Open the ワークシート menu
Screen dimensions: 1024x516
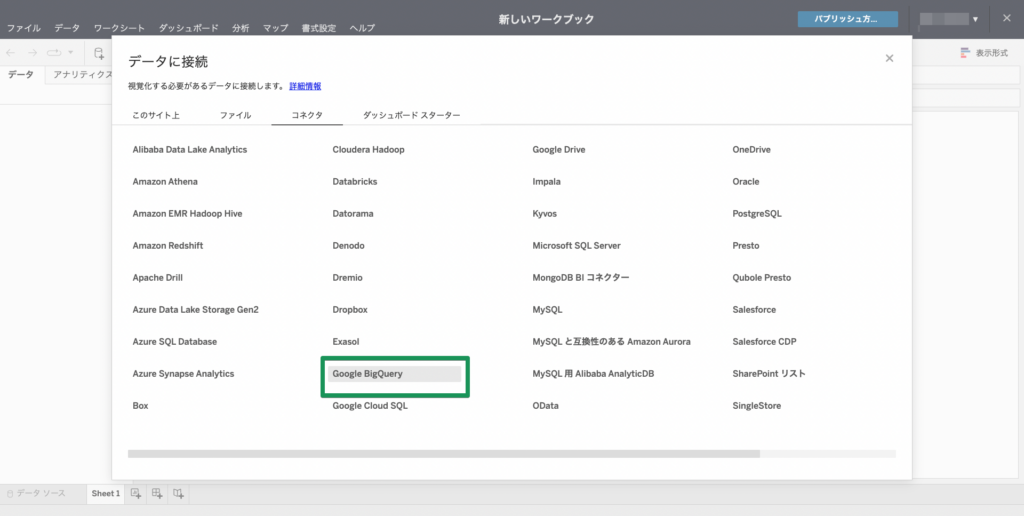tap(119, 28)
